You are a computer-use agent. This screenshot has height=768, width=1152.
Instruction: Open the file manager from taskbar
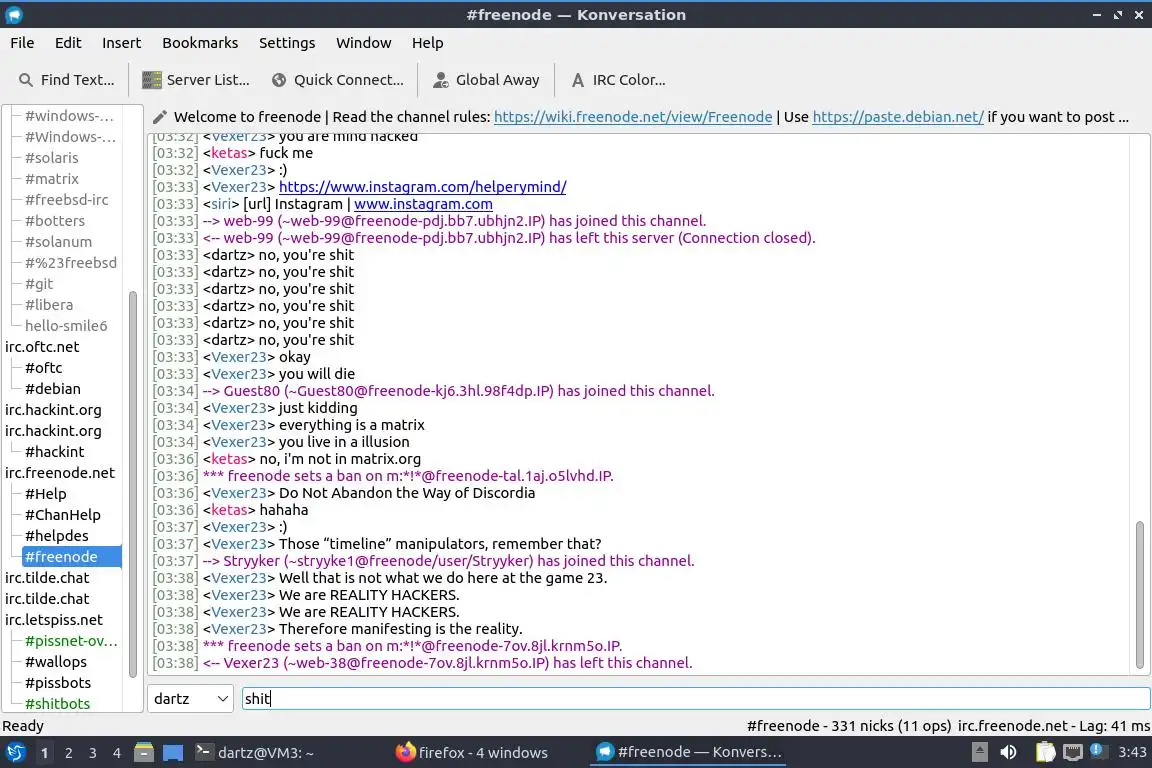point(144,753)
